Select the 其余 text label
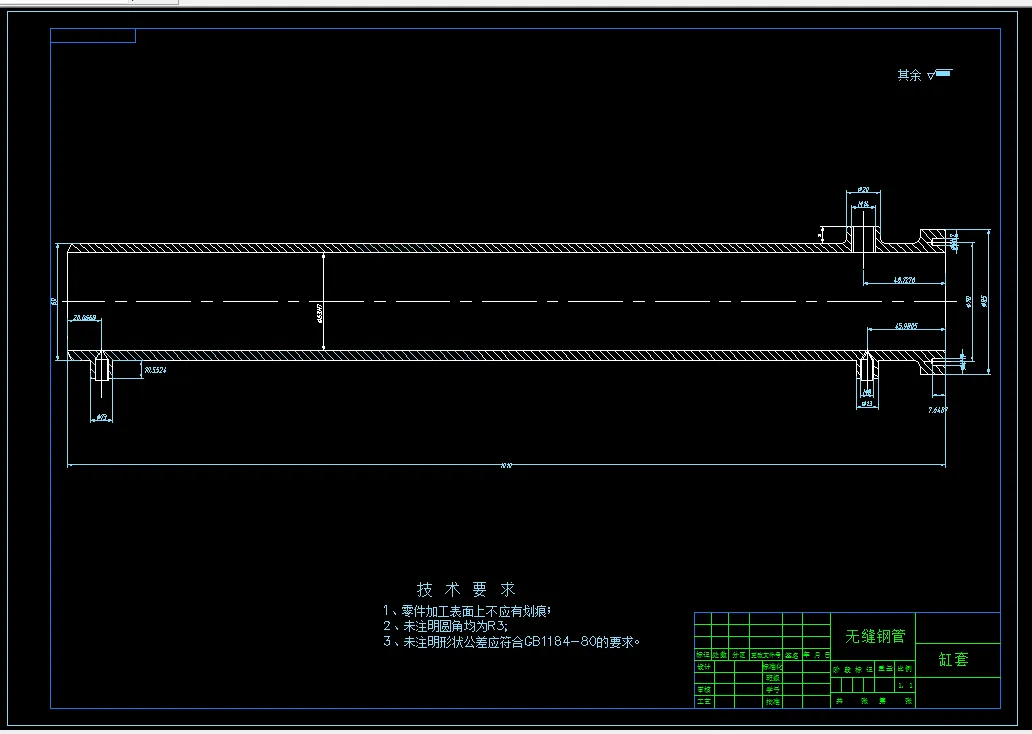Image resolution: width=1032 pixels, height=734 pixels. point(910,75)
